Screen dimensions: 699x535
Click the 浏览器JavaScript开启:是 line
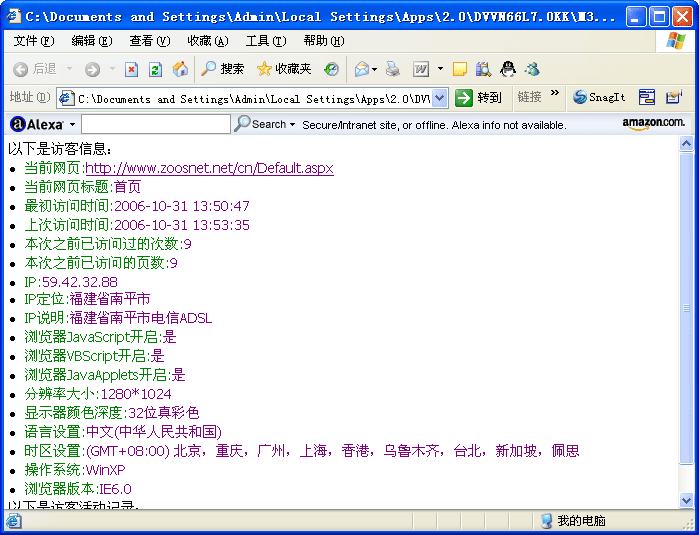[x=100, y=337]
